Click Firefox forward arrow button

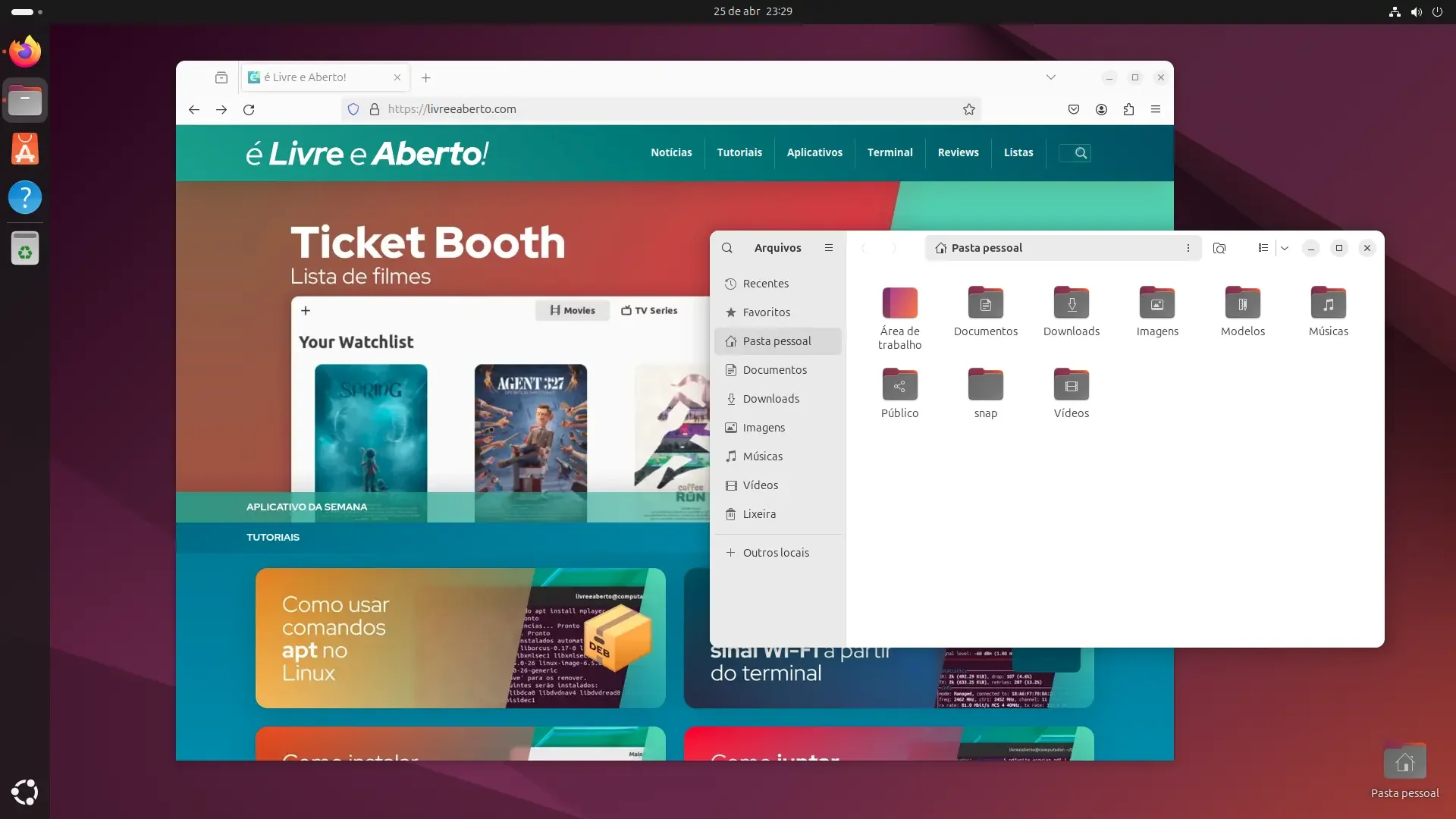pos(221,109)
